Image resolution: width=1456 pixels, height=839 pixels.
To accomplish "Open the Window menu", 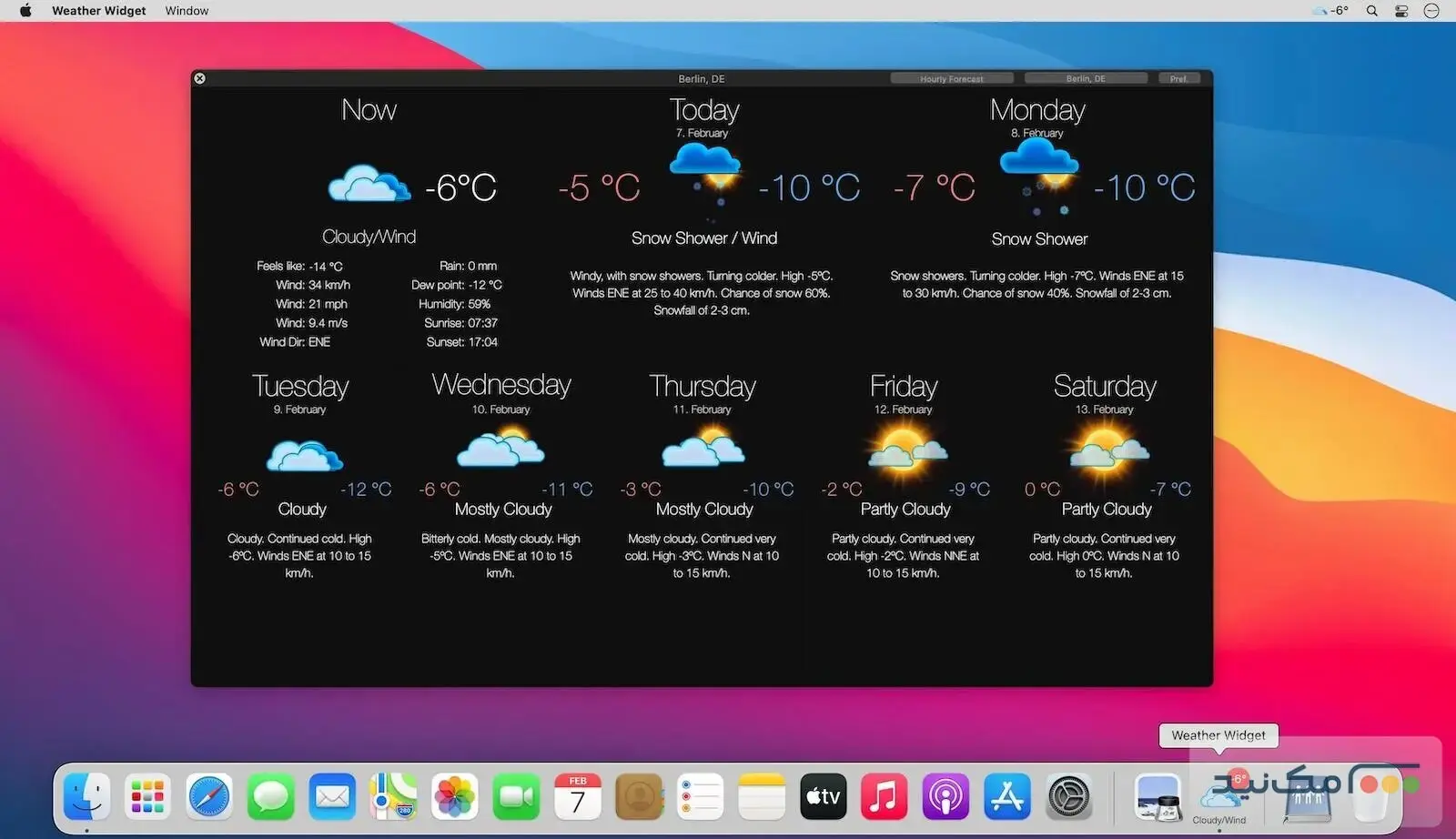I will [x=186, y=10].
